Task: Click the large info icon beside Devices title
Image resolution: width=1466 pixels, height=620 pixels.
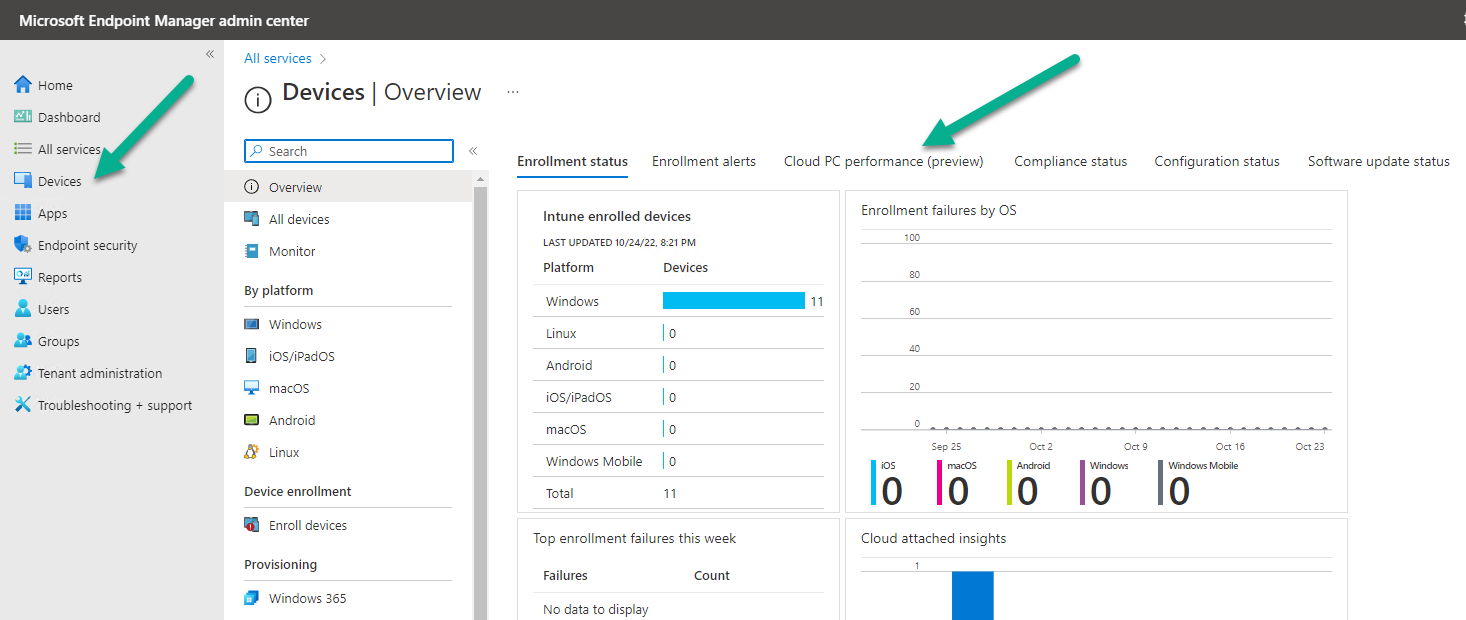Action: click(x=258, y=98)
